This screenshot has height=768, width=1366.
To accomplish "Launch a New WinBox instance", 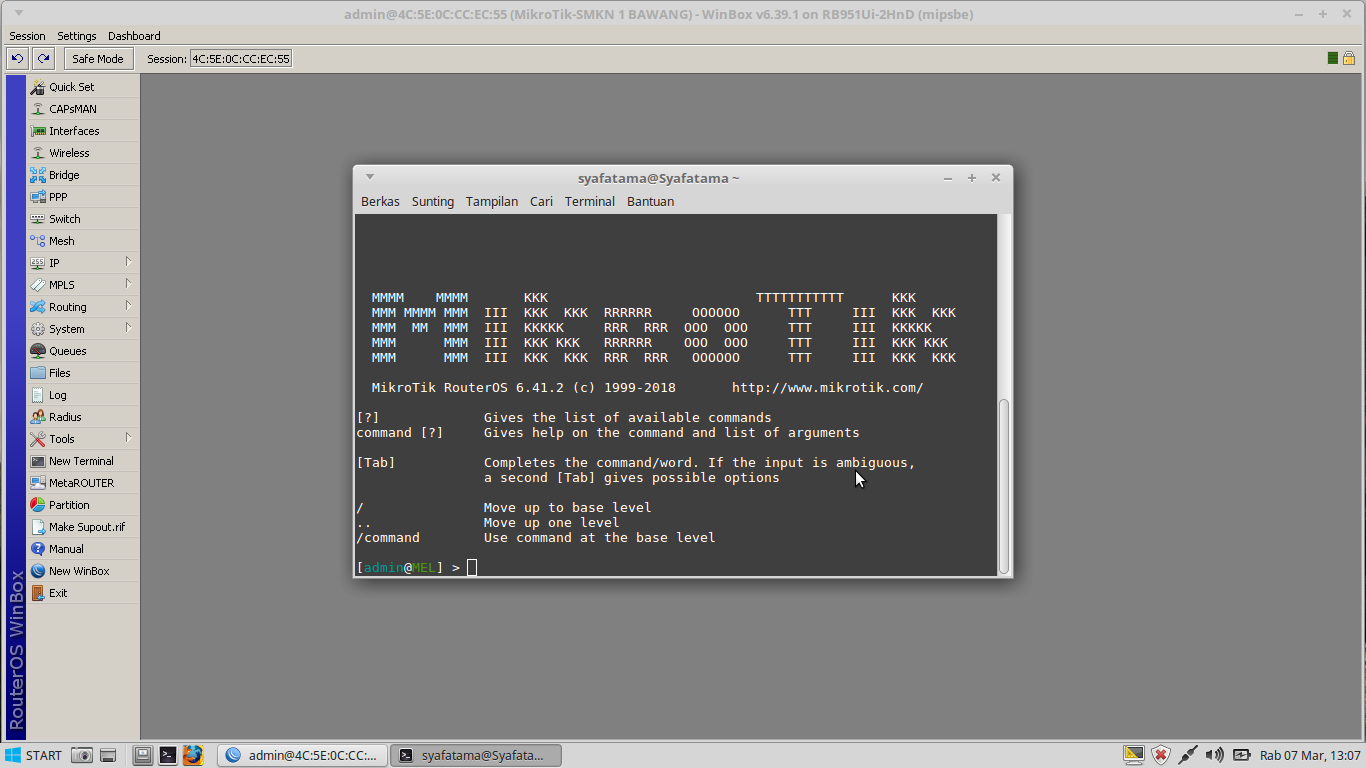I will (x=83, y=571).
